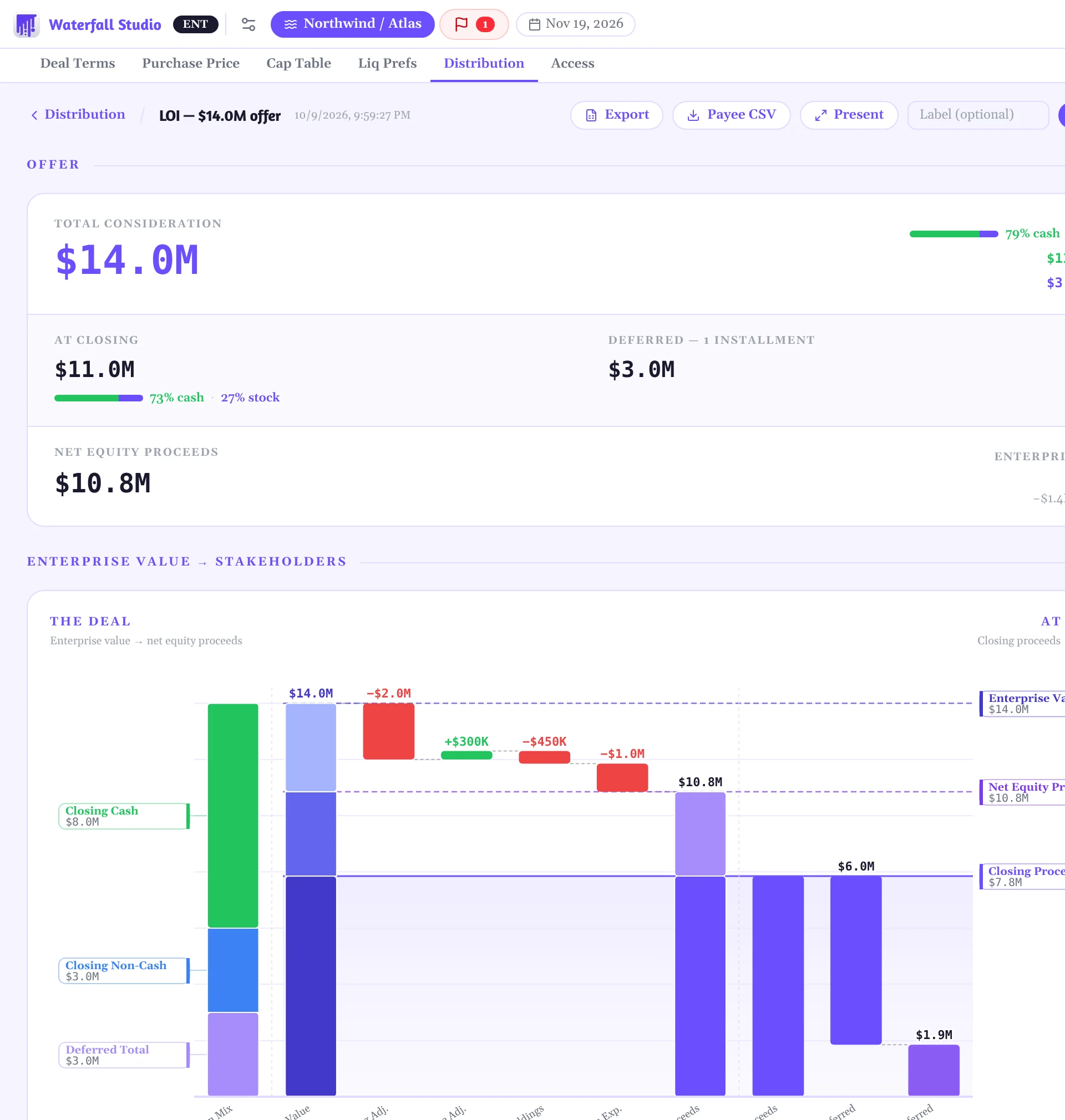The image size is (1065, 1120).
Task: Click the Export button
Action: click(616, 115)
